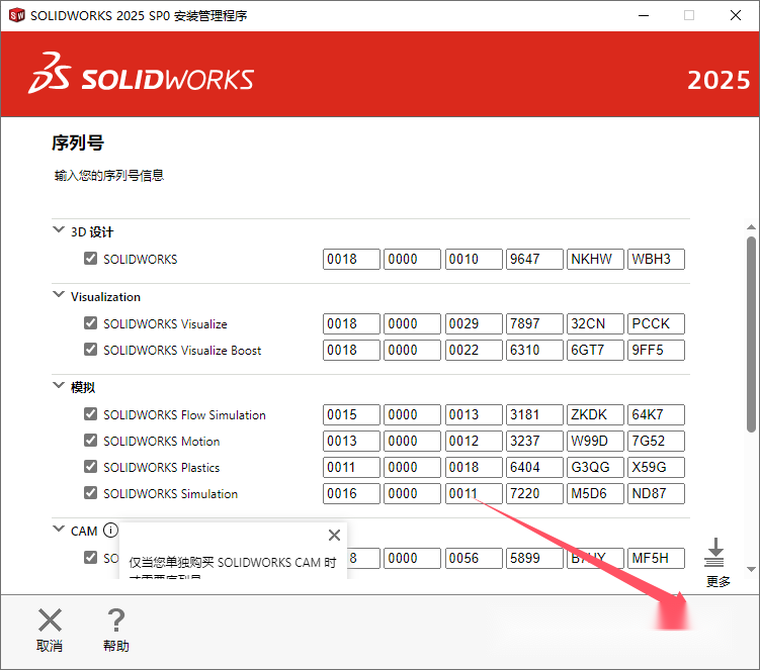Uncheck the SOLIDWORKS 3D design checkbox
This screenshot has height=670, width=760.
[x=91, y=259]
